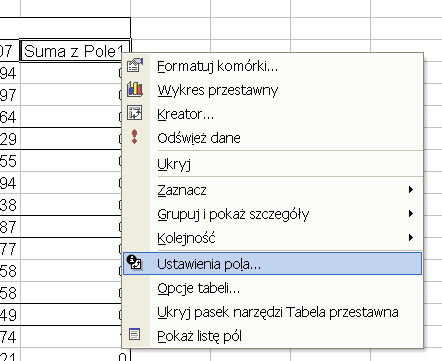This screenshot has width=442, height=361.
Task: Click the Kreator wizard icon
Action: [x=135, y=113]
